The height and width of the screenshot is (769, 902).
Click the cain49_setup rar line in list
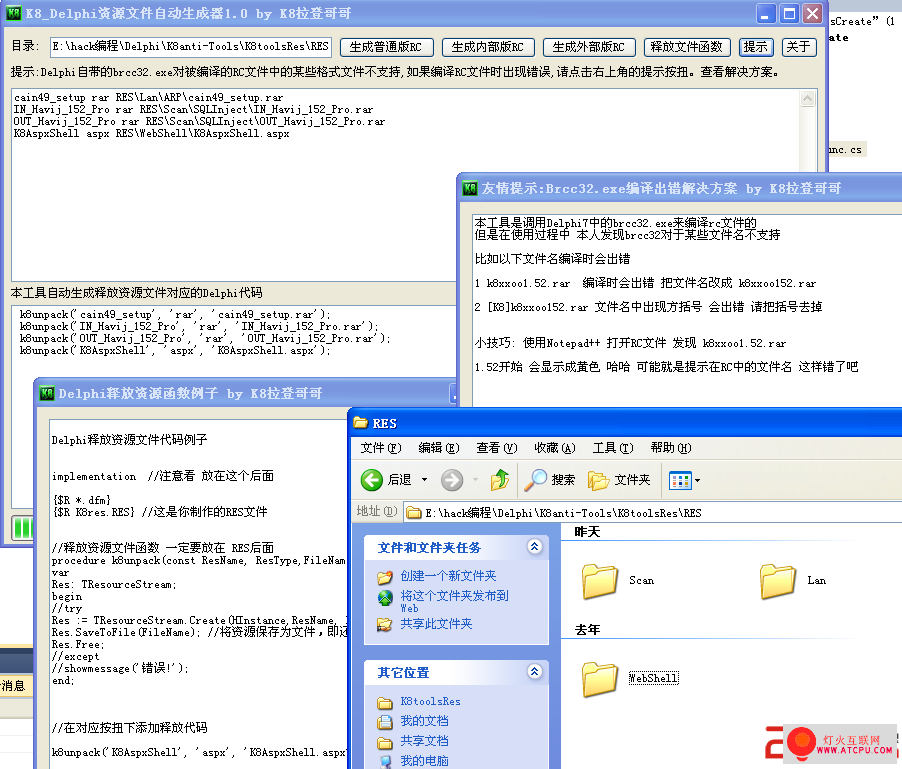(x=148, y=98)
